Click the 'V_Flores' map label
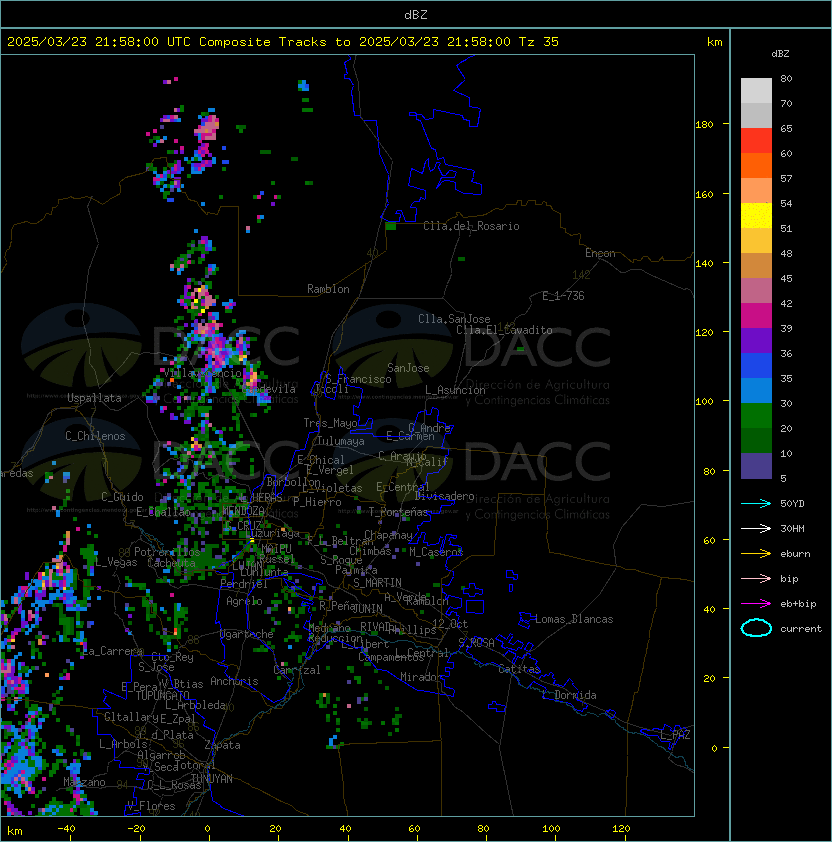Image resolution: width=832 pixels, height=842 pixels. [x=151, y=806]
